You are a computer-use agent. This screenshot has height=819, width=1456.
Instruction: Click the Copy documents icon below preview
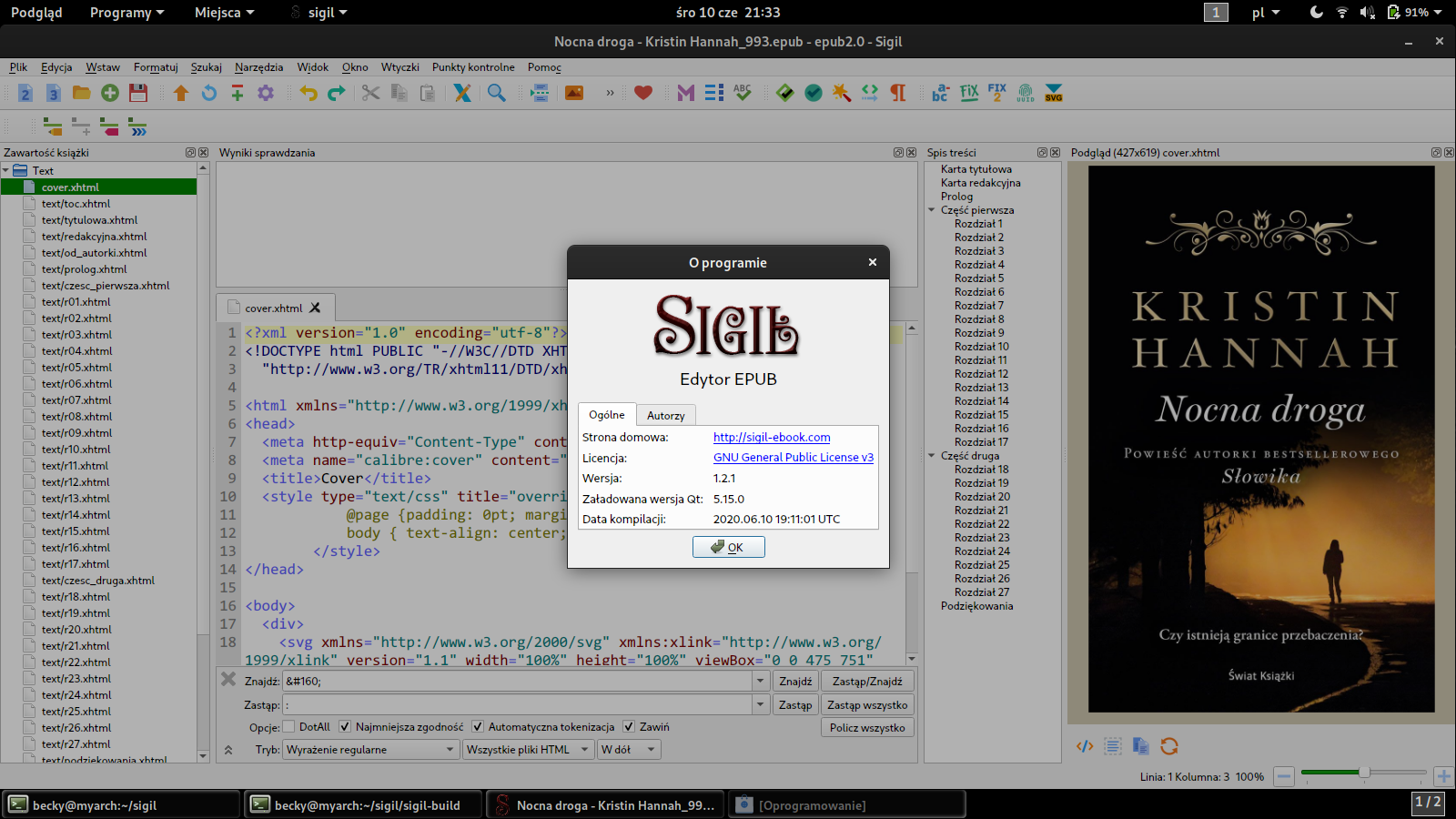point(1141,746)
